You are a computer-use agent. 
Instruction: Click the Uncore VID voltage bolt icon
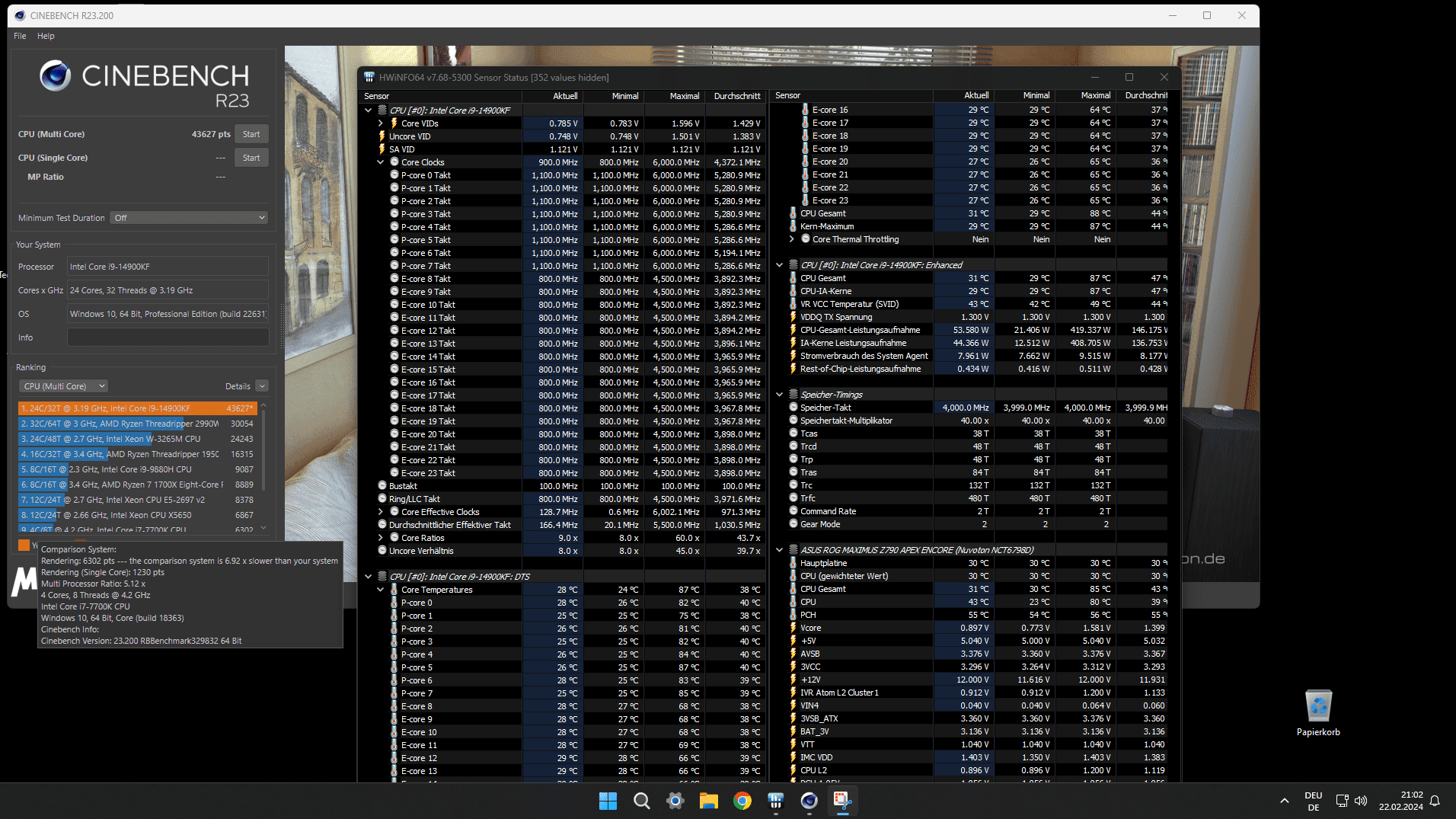(x=382, y=136)
